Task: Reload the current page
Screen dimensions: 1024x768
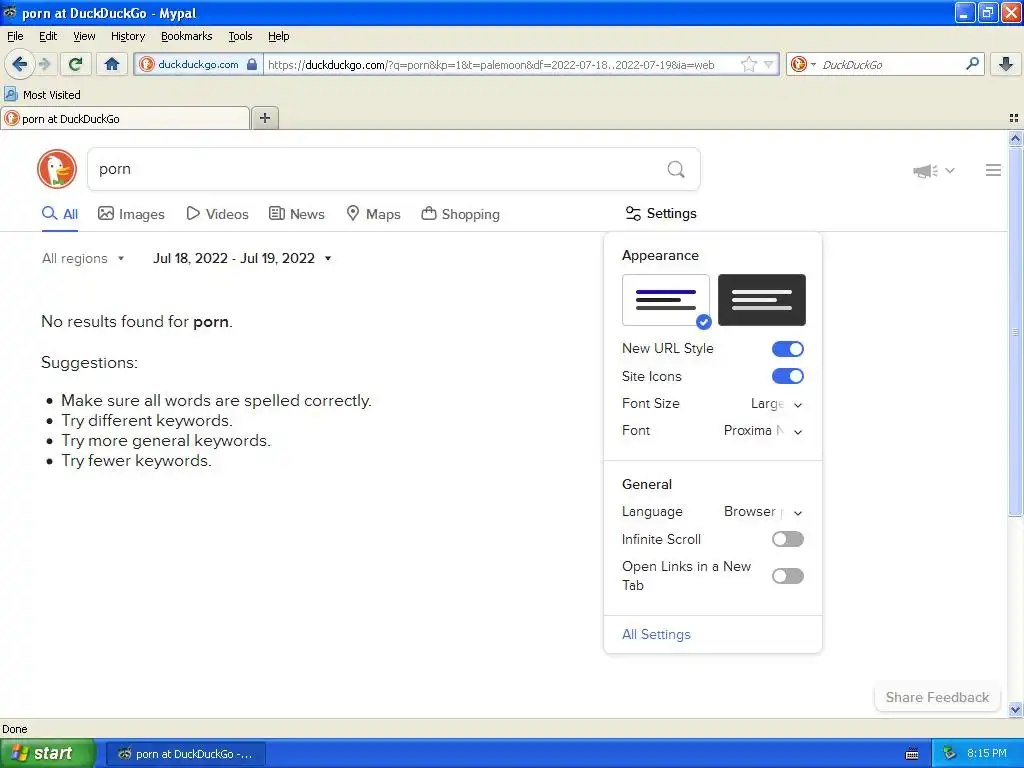Action: (x=76, y=64)
